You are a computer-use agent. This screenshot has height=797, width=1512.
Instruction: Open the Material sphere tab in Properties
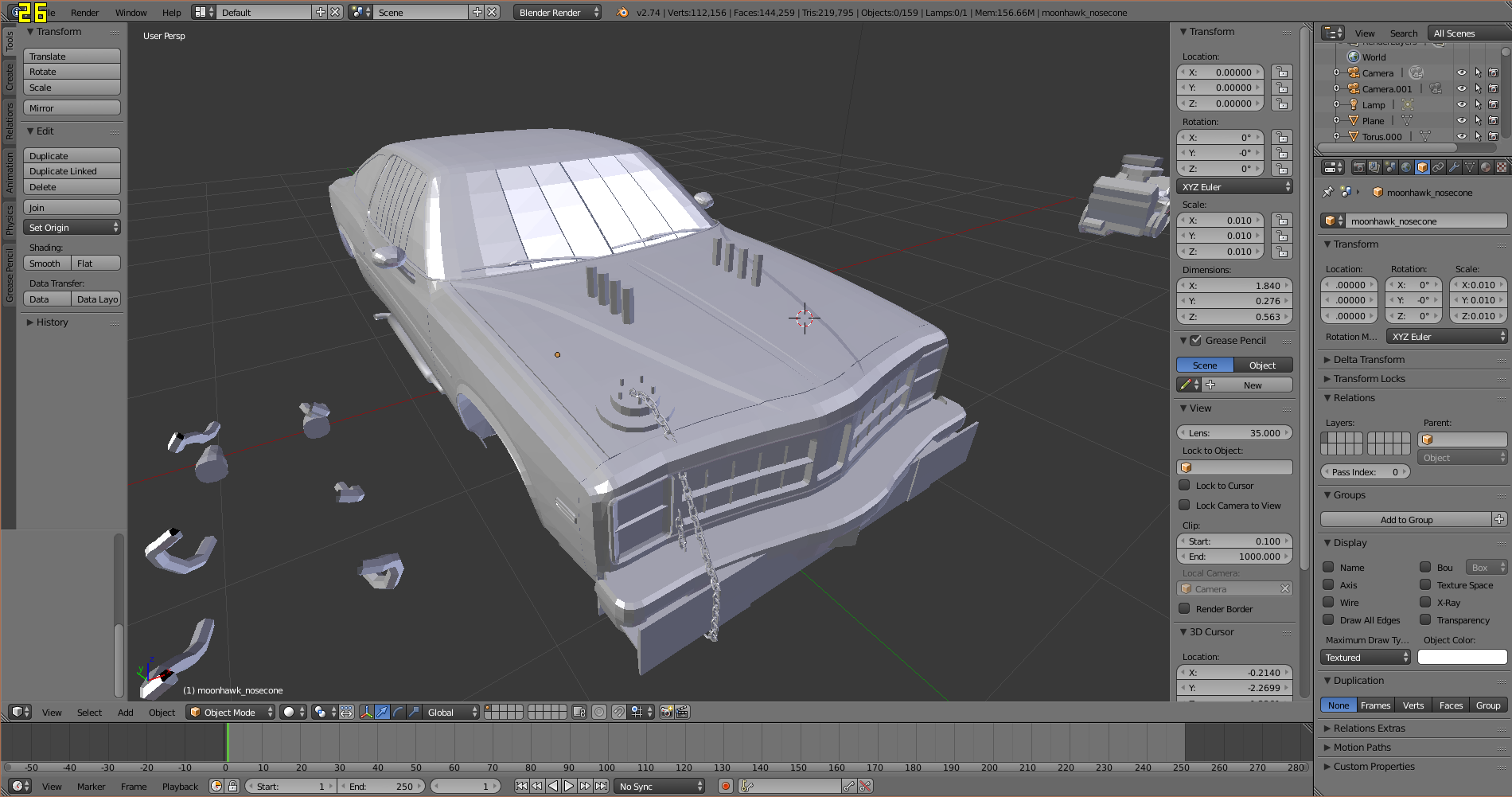tap(1486, 167)
